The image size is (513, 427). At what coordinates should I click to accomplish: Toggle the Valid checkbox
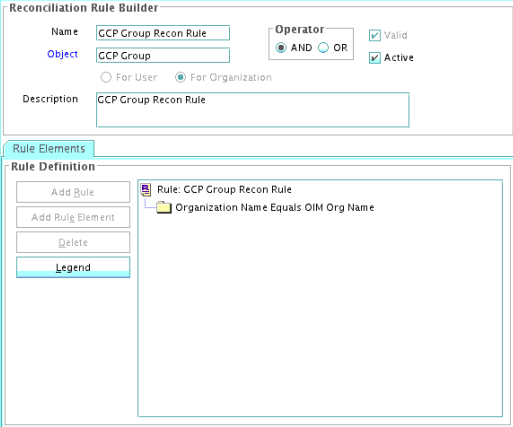pos(375,35)
